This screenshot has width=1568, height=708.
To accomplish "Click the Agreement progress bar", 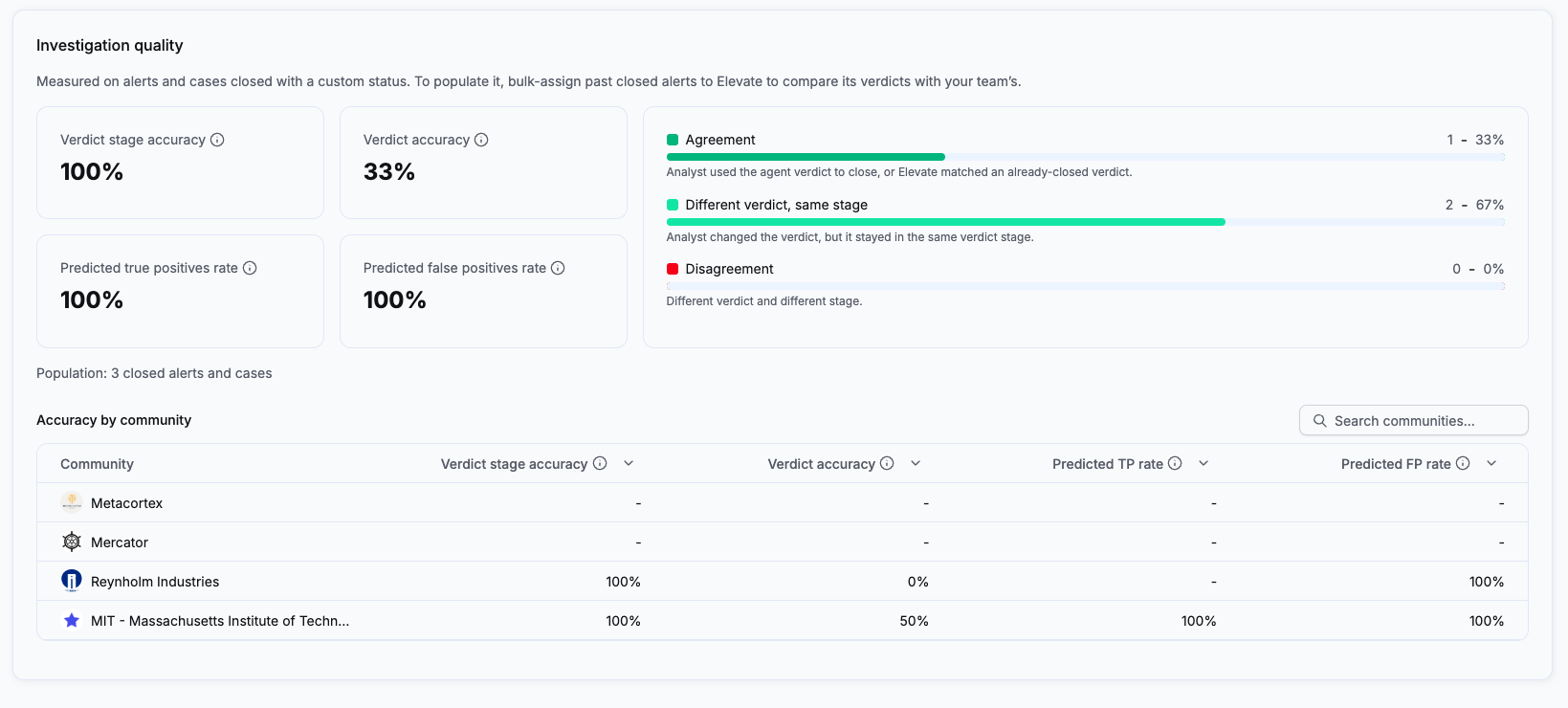I will [x=1085, y=157].
